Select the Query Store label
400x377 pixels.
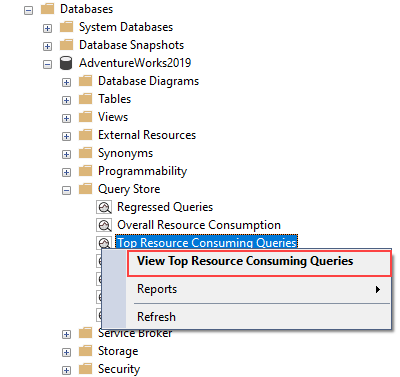pos(129,189)
